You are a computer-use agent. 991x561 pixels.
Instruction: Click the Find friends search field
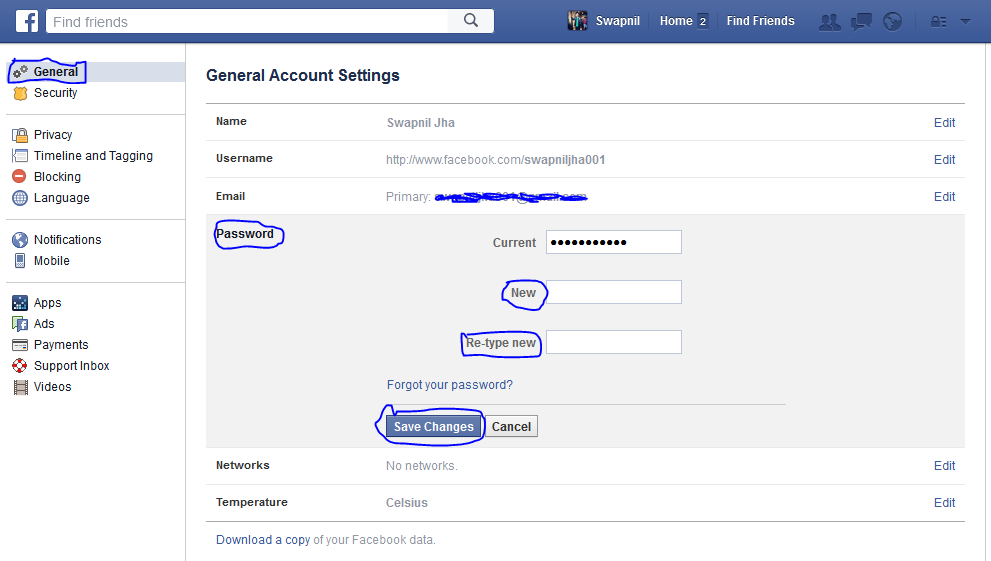[x=247, y=21]
